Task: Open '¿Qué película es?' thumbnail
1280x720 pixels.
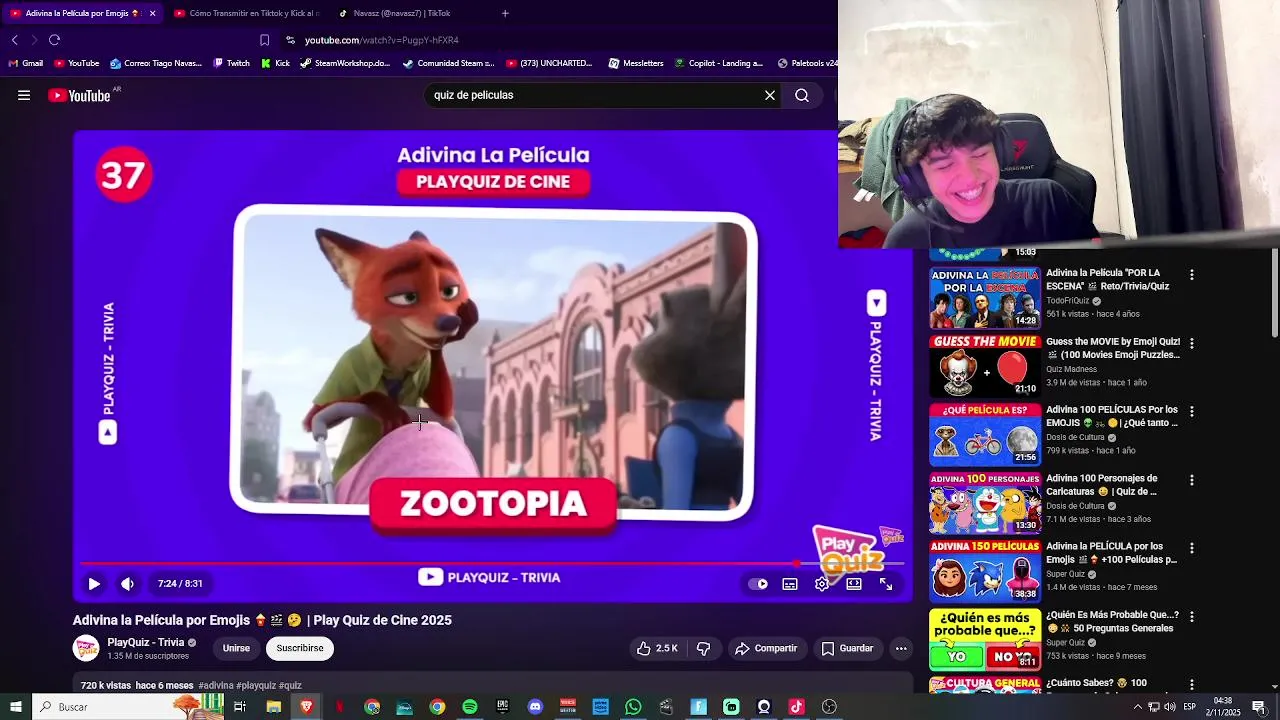Action: coord(985,434)
